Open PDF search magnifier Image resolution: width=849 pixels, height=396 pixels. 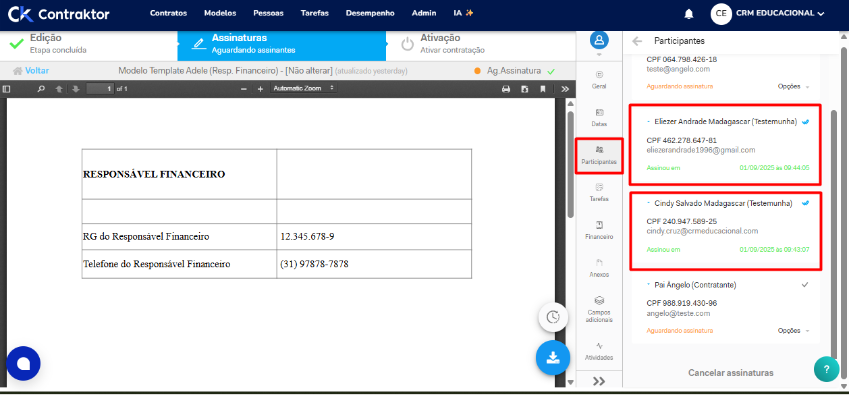(x=41, y=88)
